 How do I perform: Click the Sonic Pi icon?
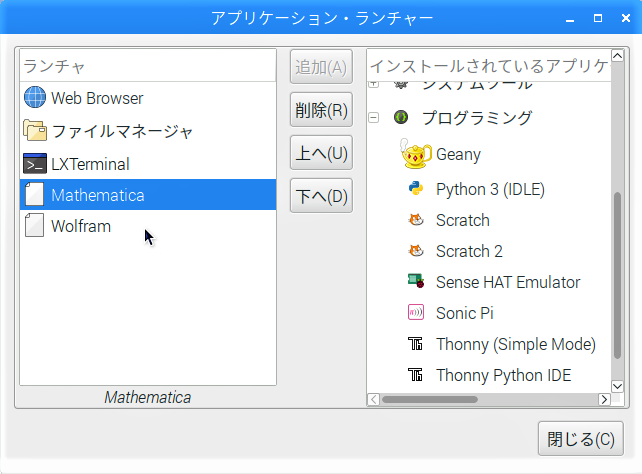pyautogui.click(x=416, y=312)
